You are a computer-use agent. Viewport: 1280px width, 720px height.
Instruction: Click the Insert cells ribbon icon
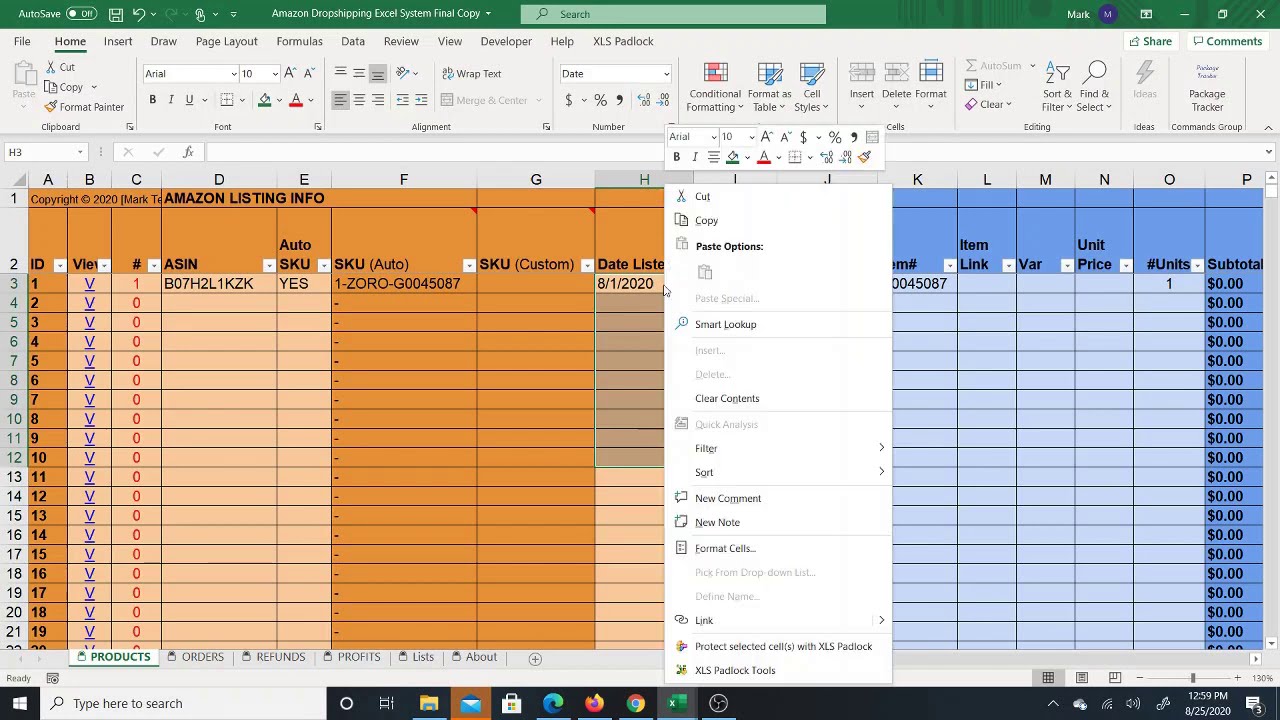[862, 81]
